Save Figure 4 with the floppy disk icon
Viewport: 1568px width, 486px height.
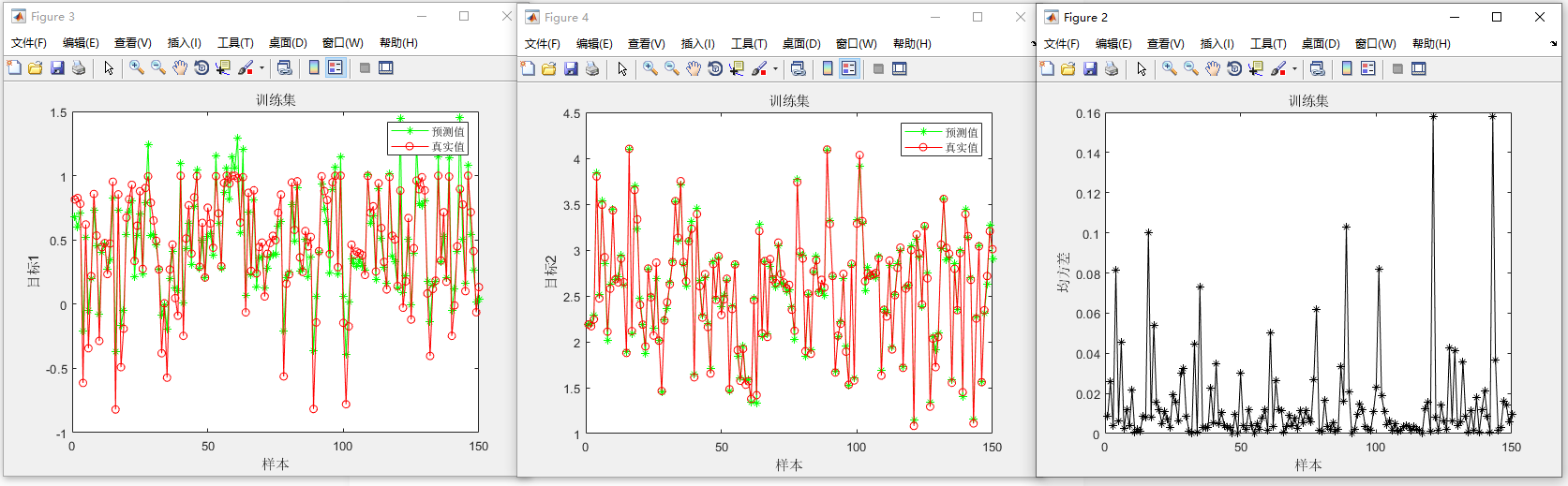coord(571,68)
